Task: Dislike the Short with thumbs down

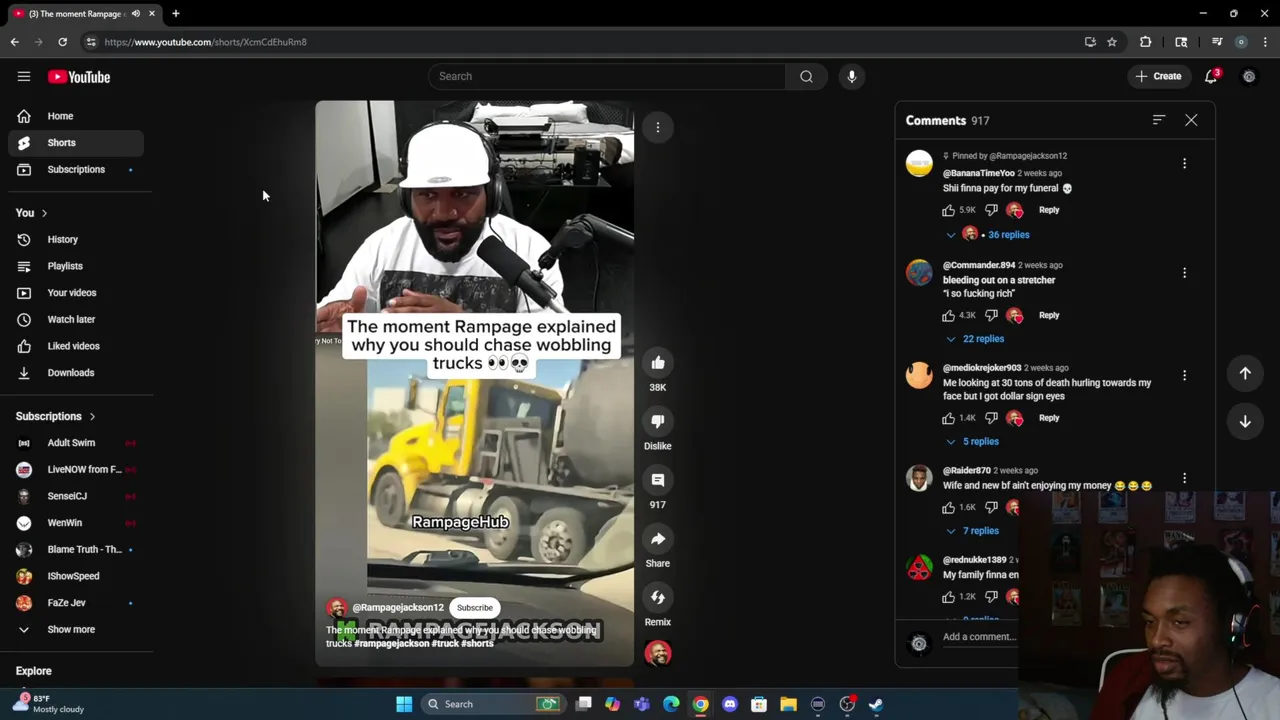Action: click(658, 421)
